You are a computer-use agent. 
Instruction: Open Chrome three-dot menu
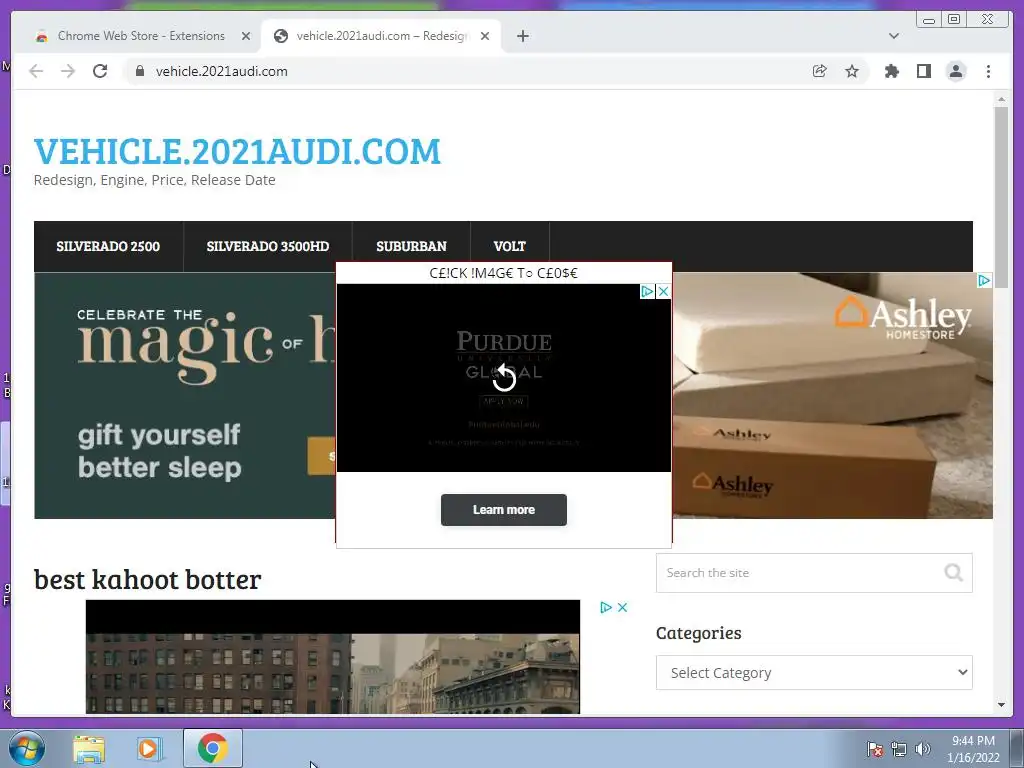988,71
